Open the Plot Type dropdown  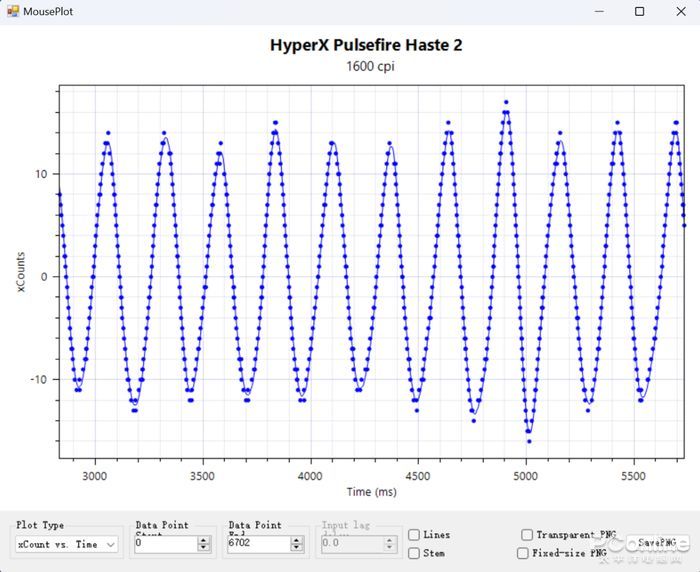coord(67,544)
